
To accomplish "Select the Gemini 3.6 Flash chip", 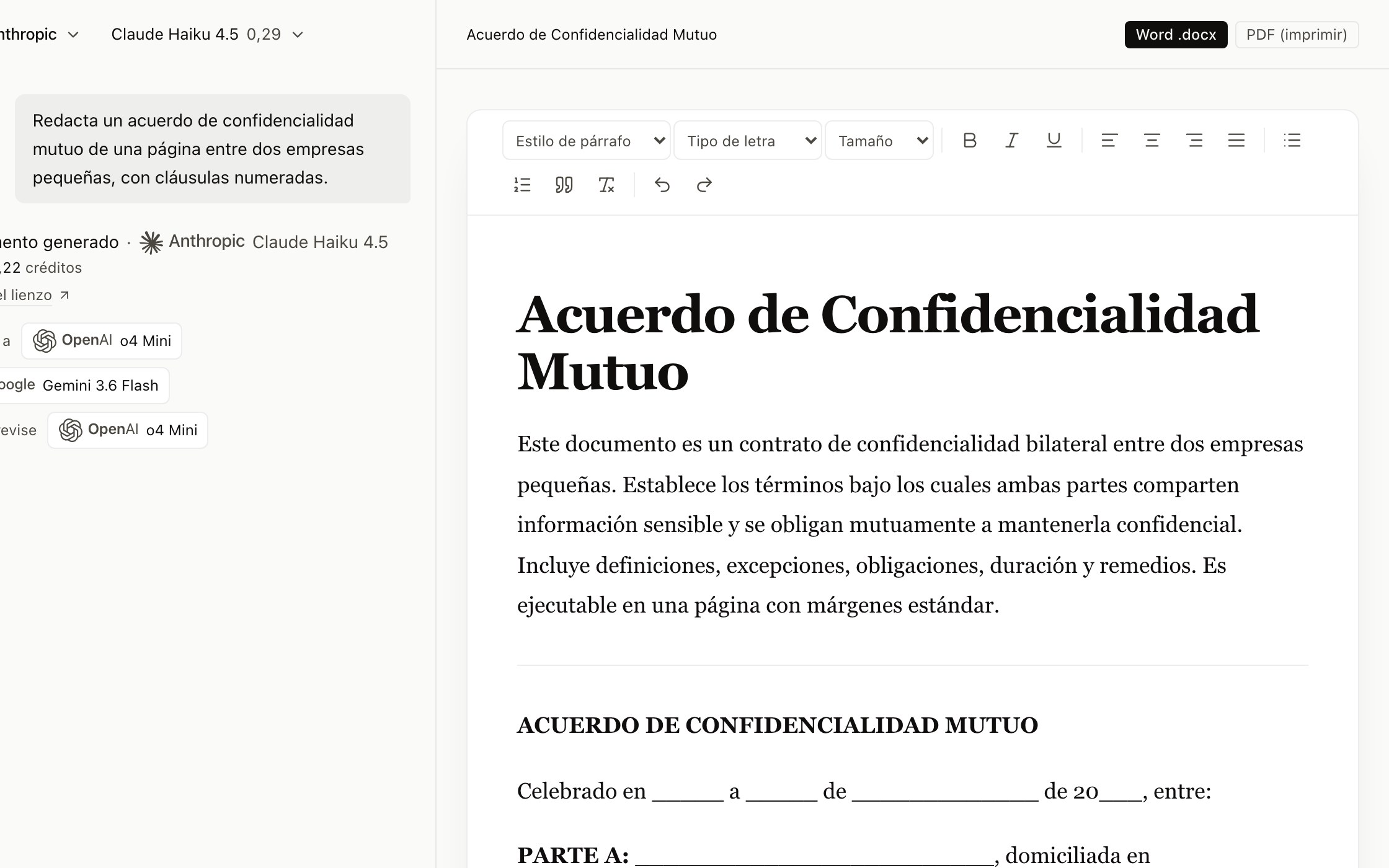I will tap(84, 386).
